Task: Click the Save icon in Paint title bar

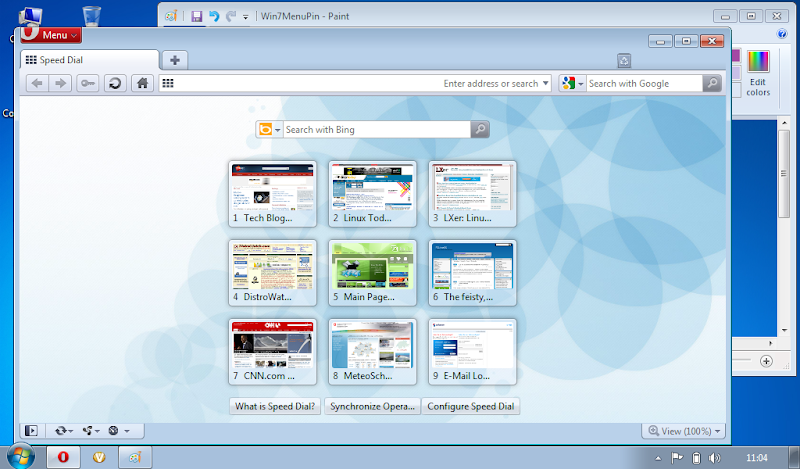Action: (x=196, y=16)
